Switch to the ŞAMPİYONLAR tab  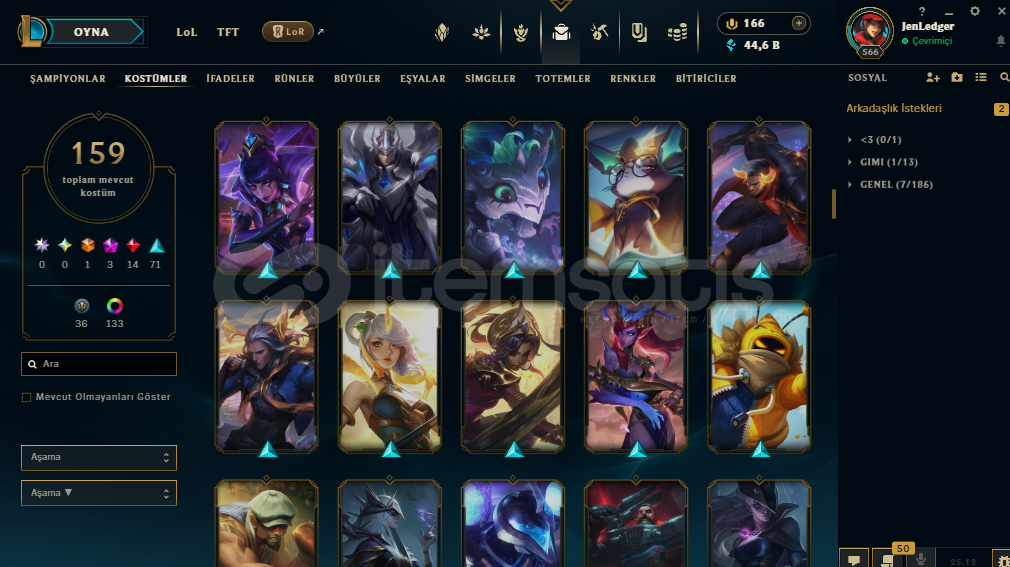(68, 79)
